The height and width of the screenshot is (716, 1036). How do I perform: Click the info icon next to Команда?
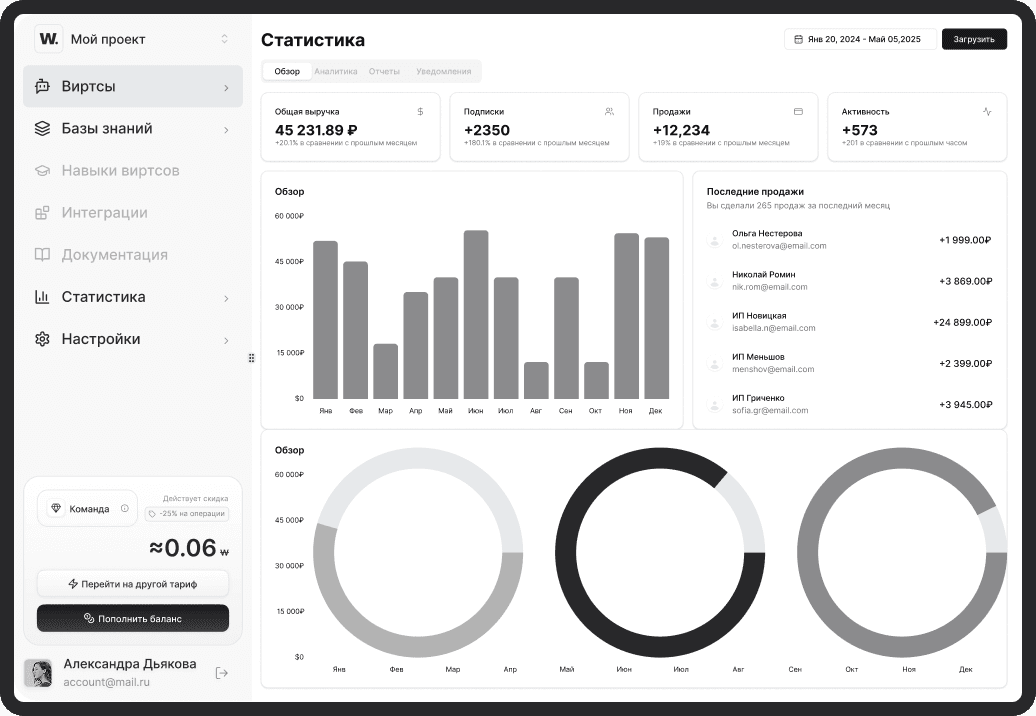125,508
